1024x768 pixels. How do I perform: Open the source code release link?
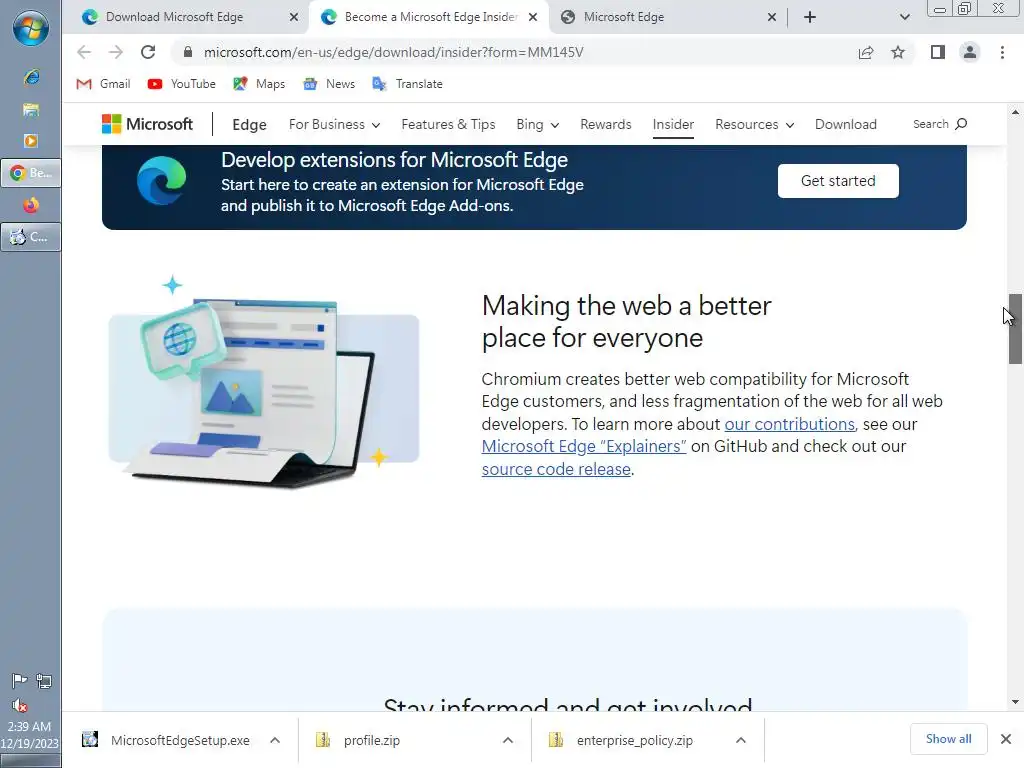tap(556, 469)
